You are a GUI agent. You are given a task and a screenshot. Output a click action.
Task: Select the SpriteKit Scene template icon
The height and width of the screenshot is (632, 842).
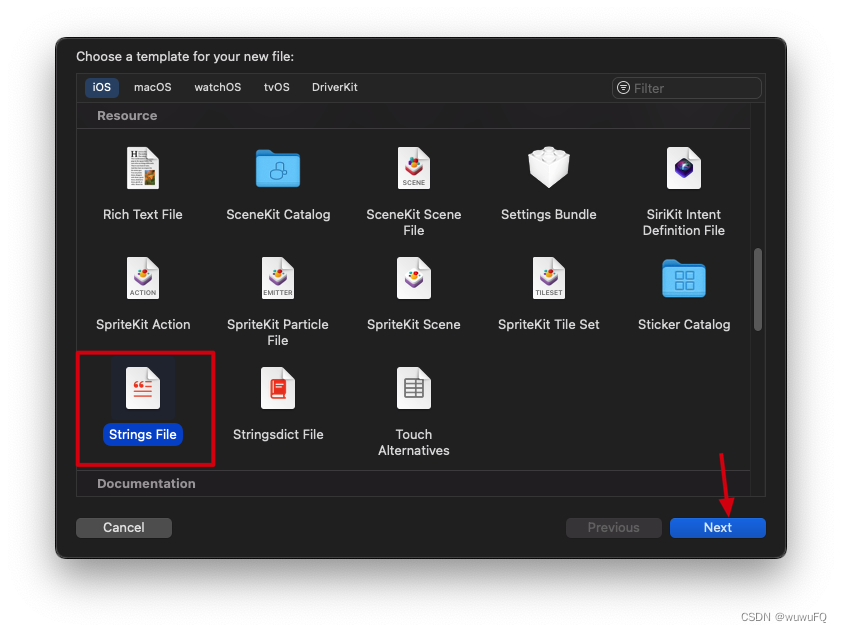[413, 278]
